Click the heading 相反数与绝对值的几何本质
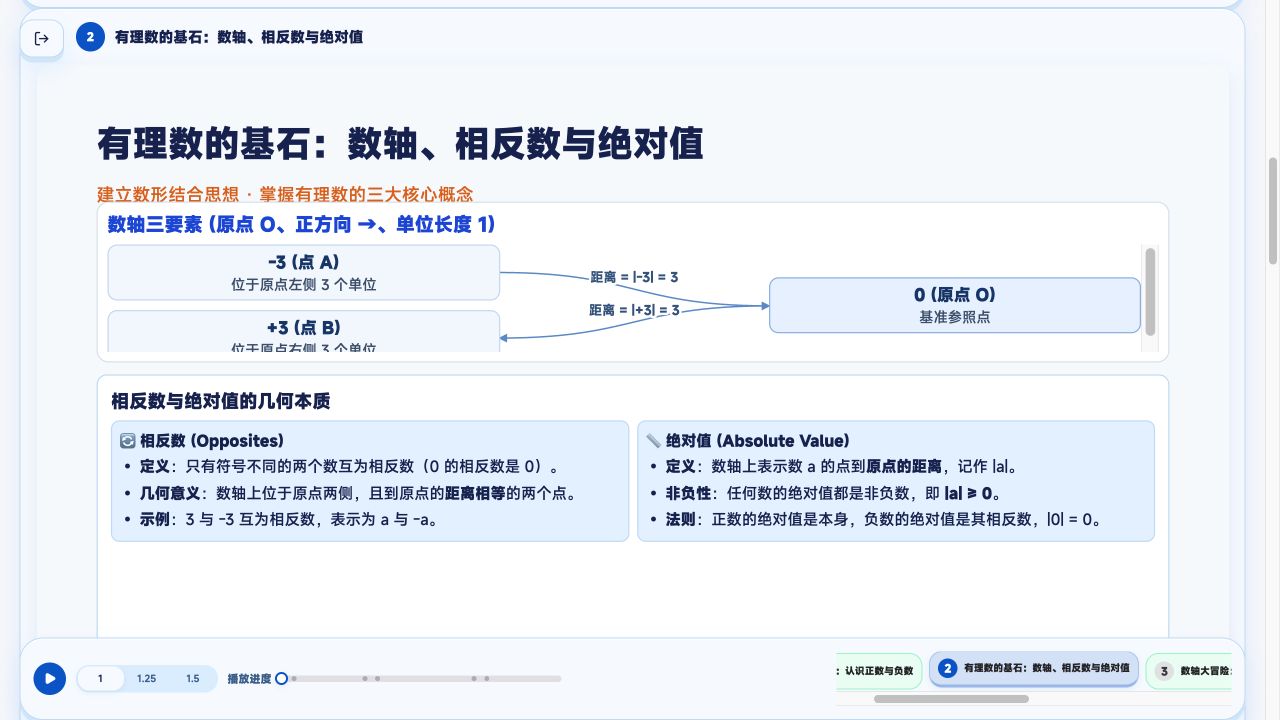1280x720 pixels. click(x=221, y=402)
